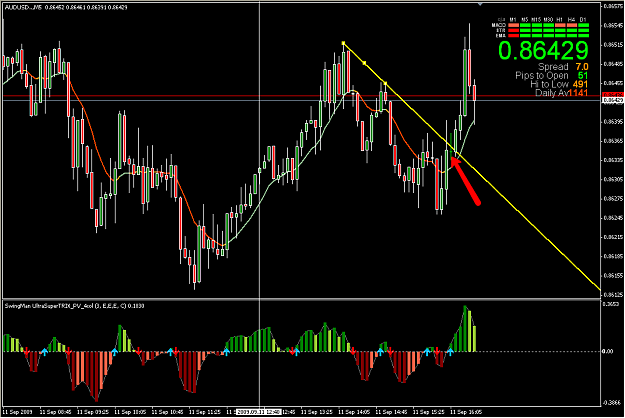Click the 11 Sep 14:45 time label
Screen dimensions: 625x418
click(x=391, y=412)
